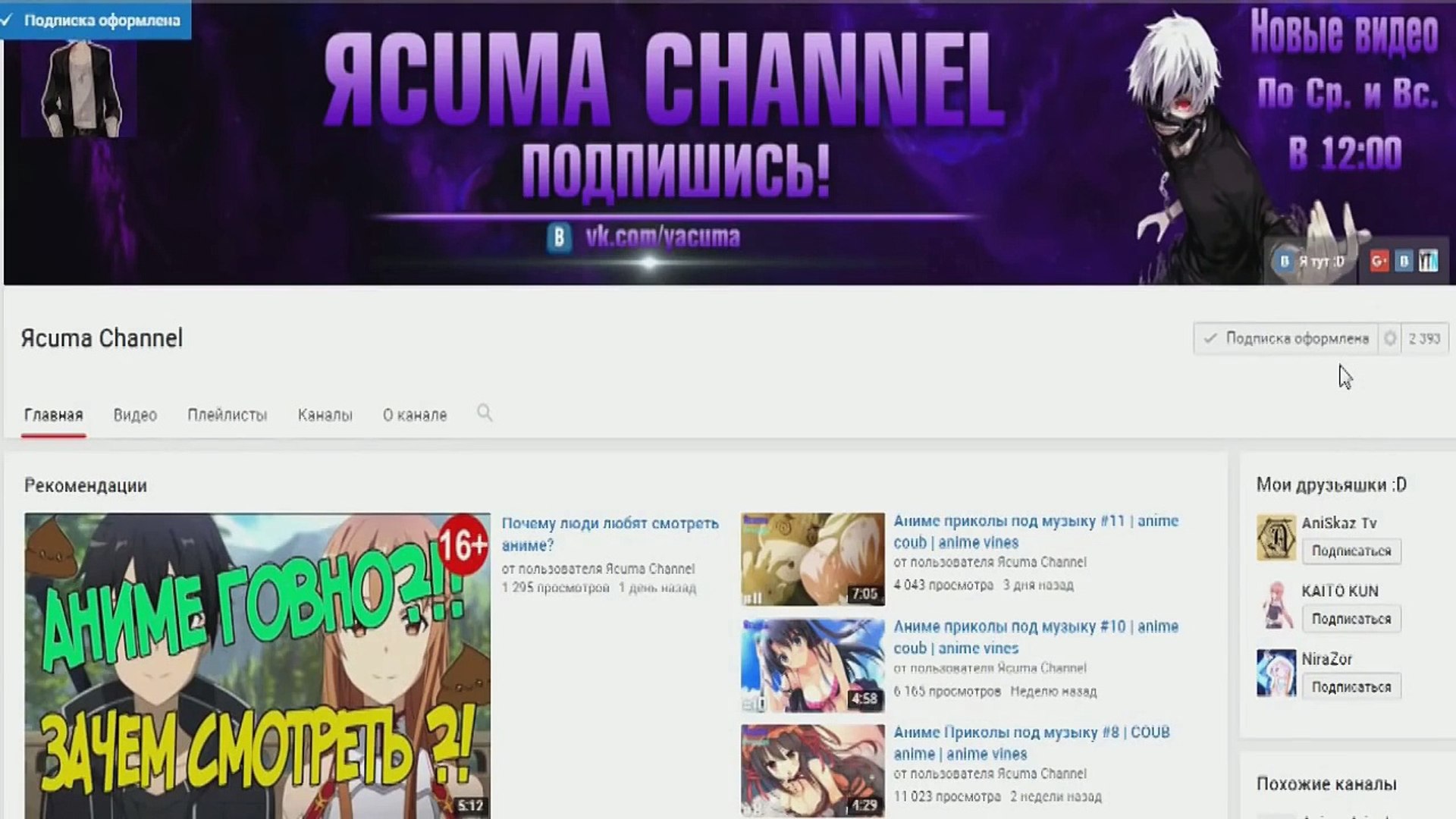Click the small VK icon beside Google+

pyautogui.click(x=1404, y=262)
